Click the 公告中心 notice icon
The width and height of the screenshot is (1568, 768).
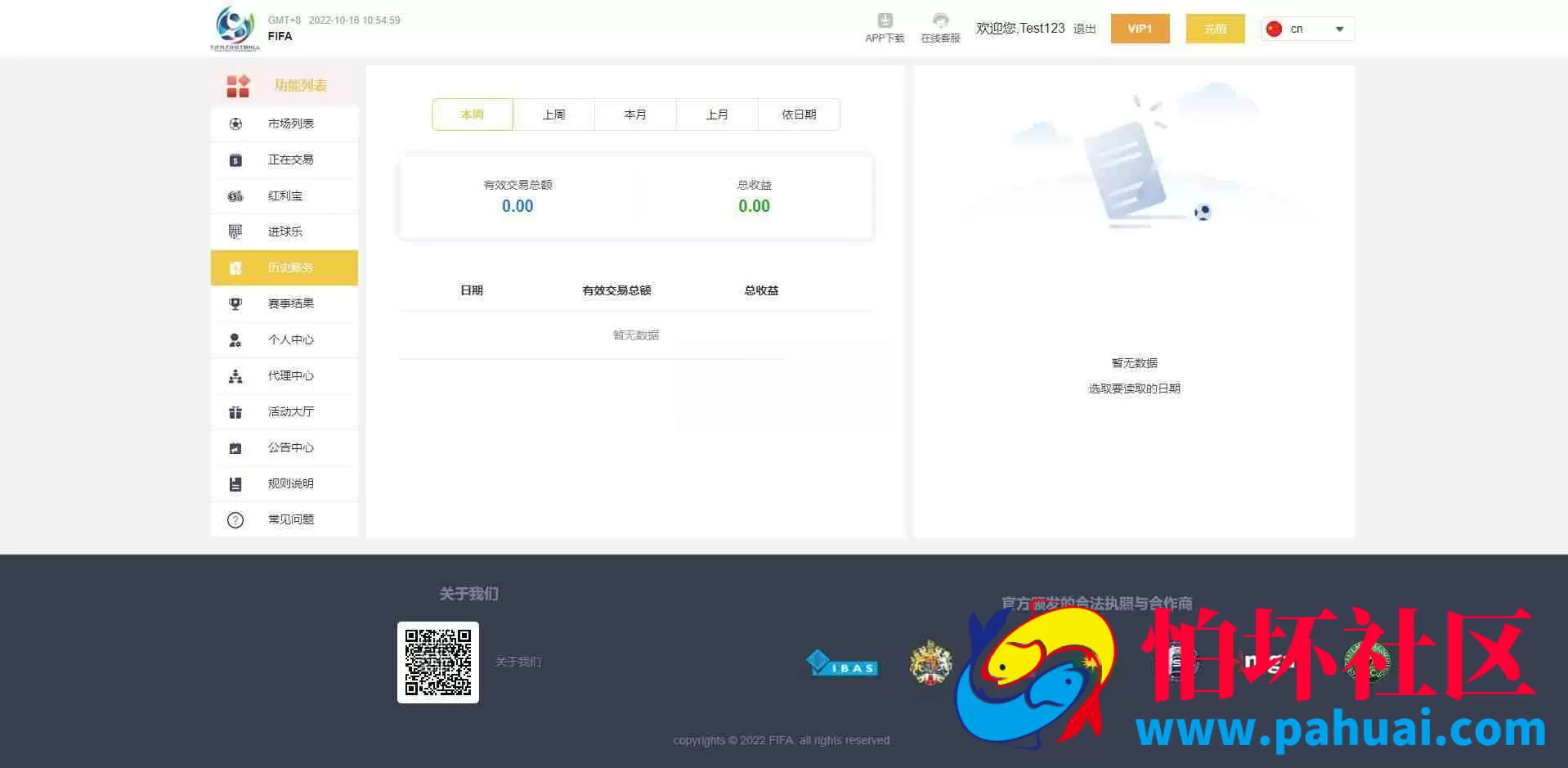click(235, 448)
